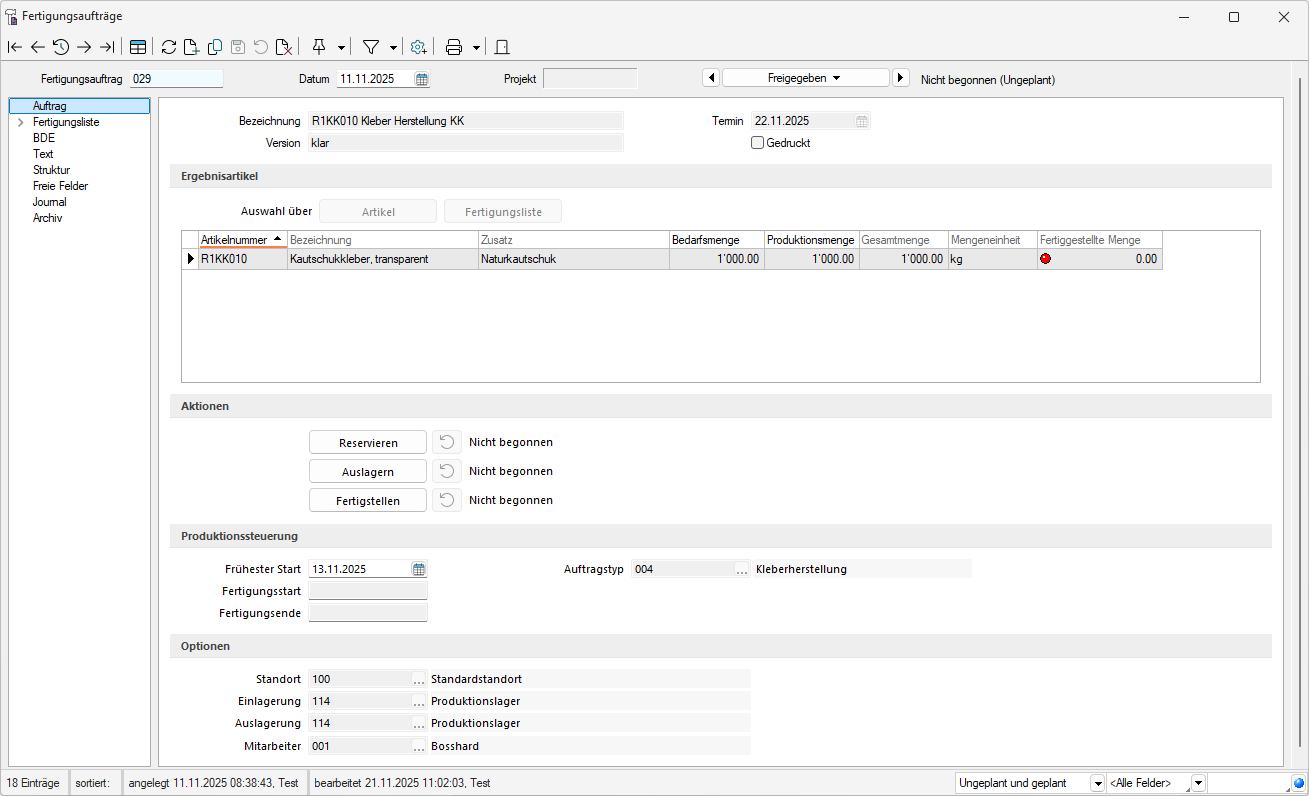Open the Journal section in sidebar
This screenshot has height=796, width=1309.
[49, 202]
